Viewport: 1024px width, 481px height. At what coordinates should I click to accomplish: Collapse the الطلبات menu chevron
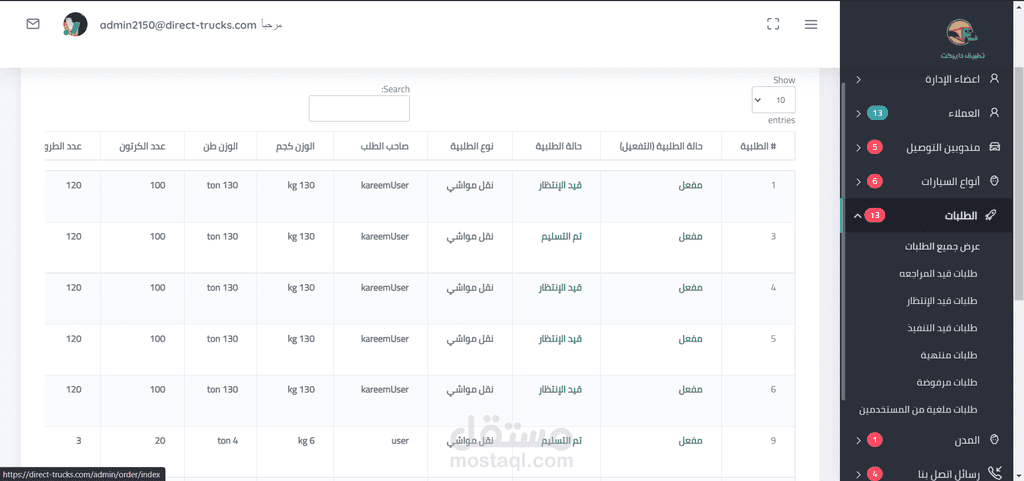[x=857, y=215]
